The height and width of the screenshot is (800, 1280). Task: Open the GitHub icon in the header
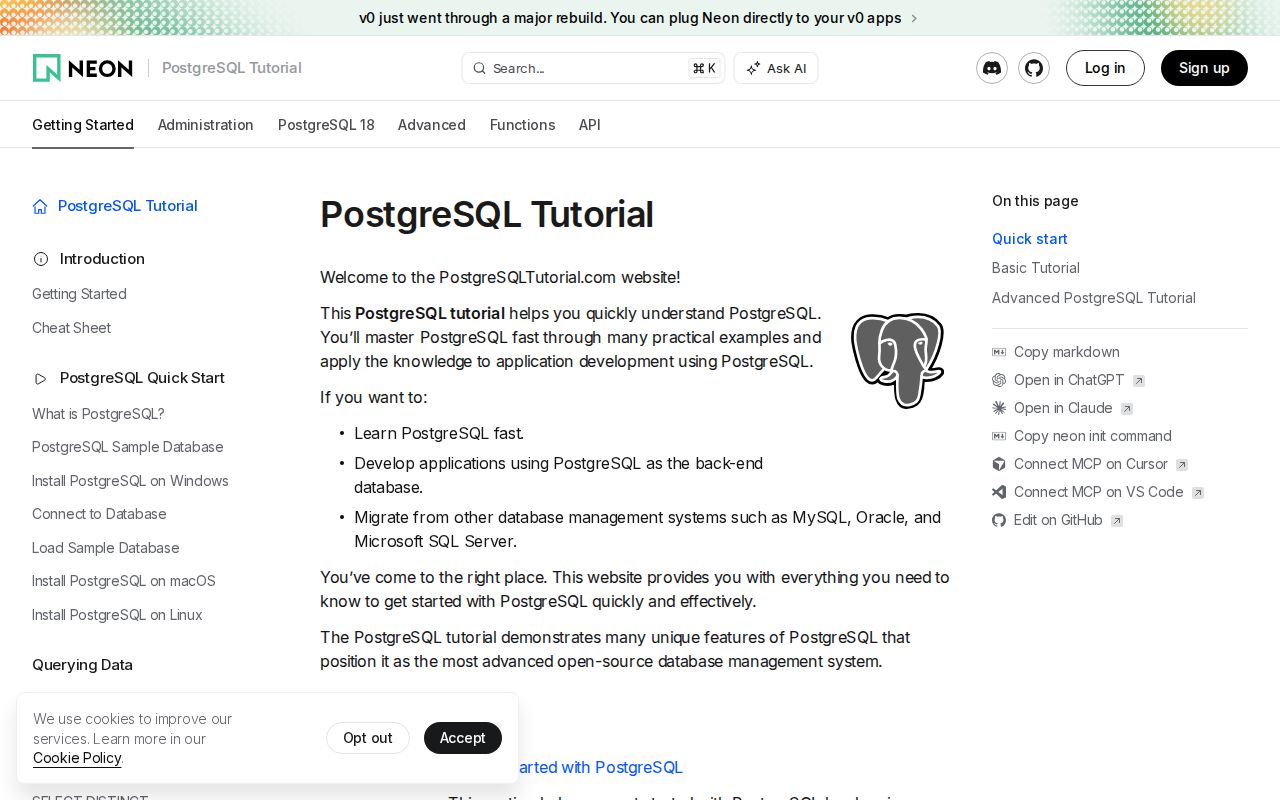(x=1034, y=68)
